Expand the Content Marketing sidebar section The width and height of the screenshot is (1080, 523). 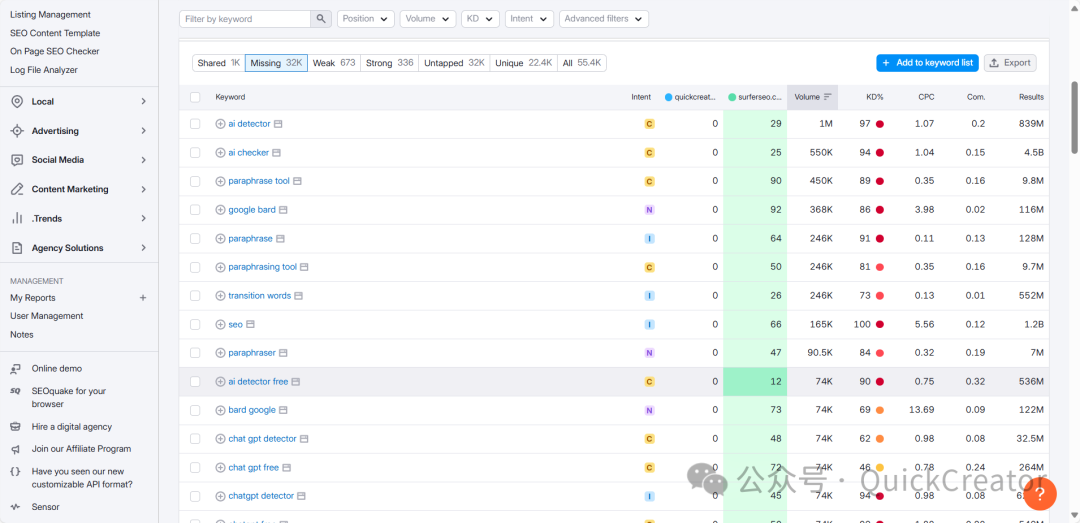tap(143, 189)
